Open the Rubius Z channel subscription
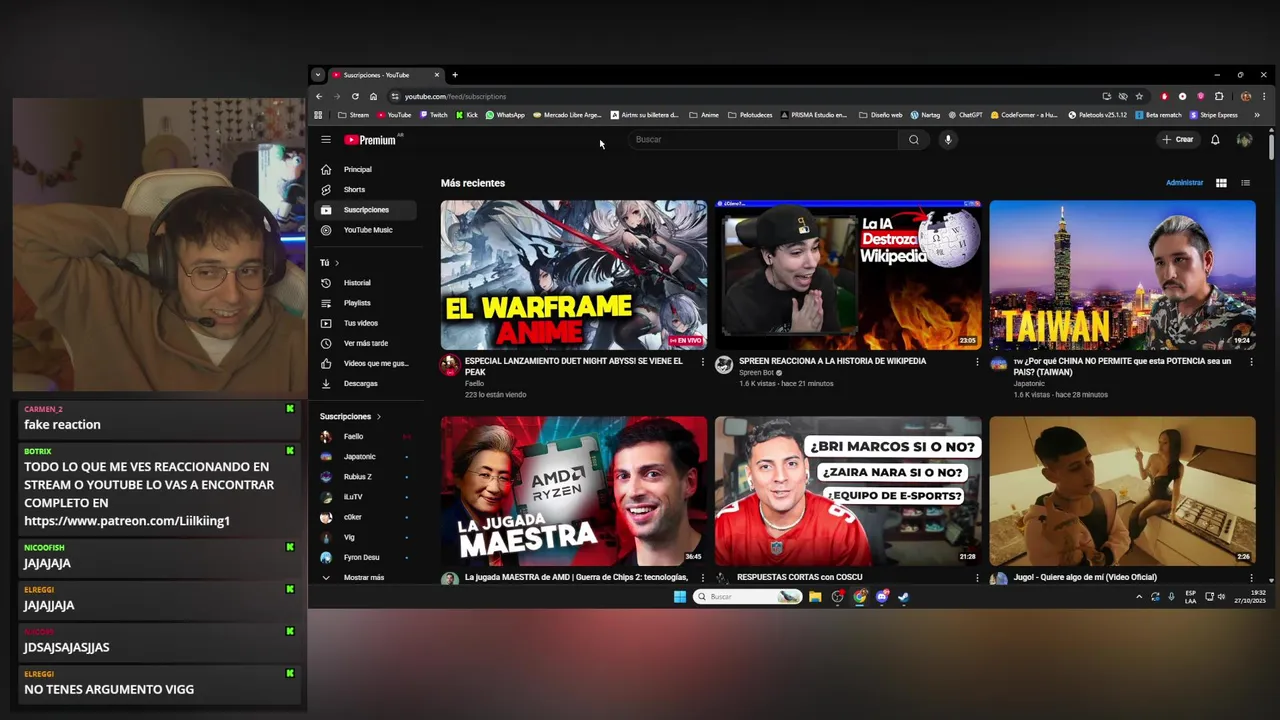 pos(366,477)
